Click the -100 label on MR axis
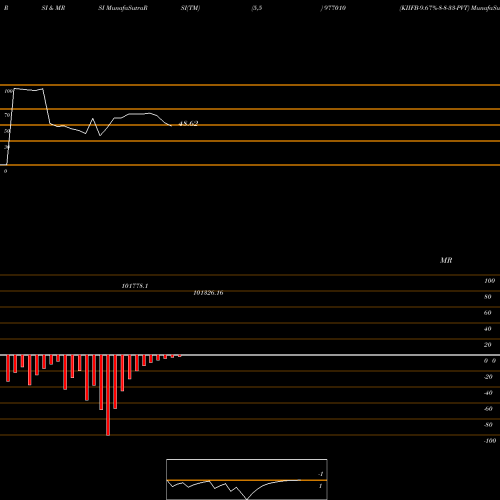Viewport: 500px width, 500px height. [x=490, y=441]
